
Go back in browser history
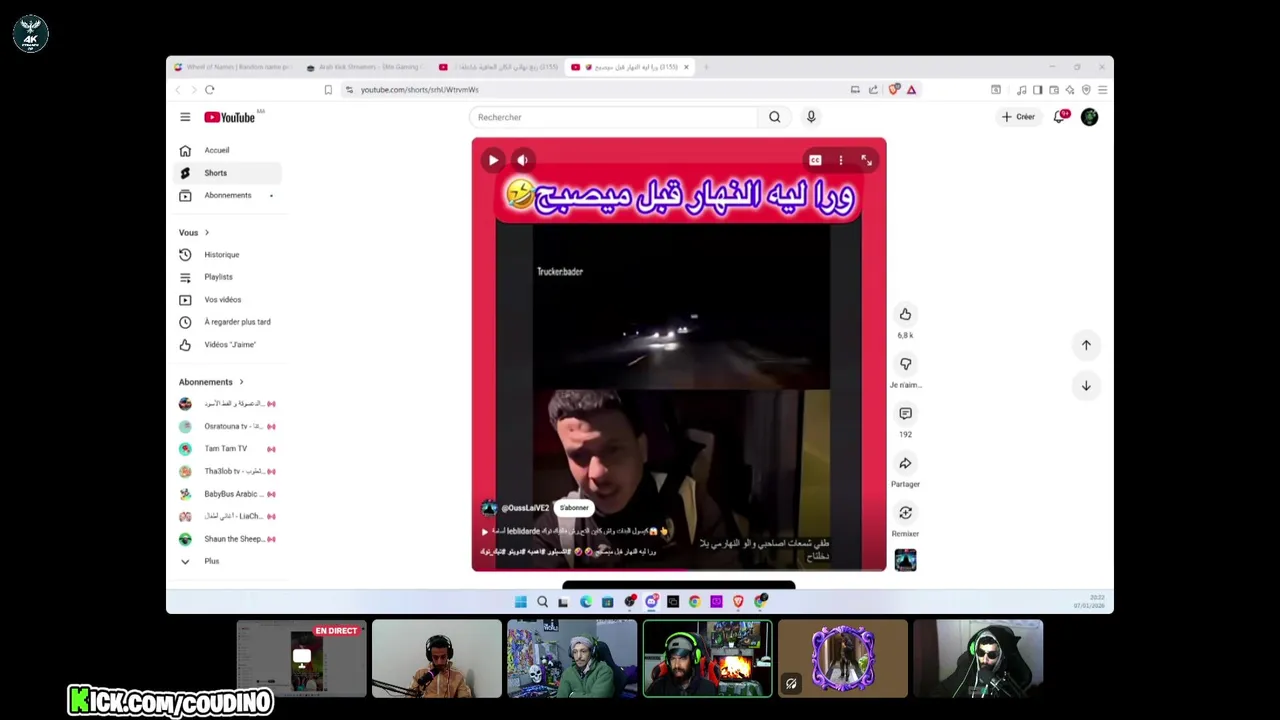[x=178, y=90]
